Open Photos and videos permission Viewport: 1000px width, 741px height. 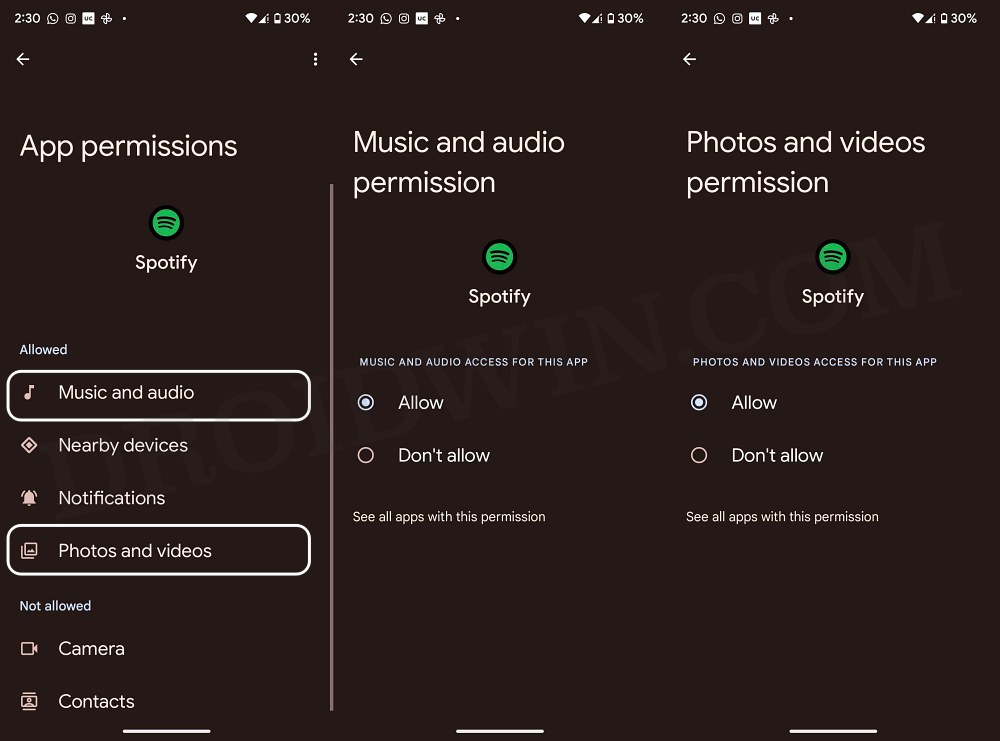(x=158, y=550)
